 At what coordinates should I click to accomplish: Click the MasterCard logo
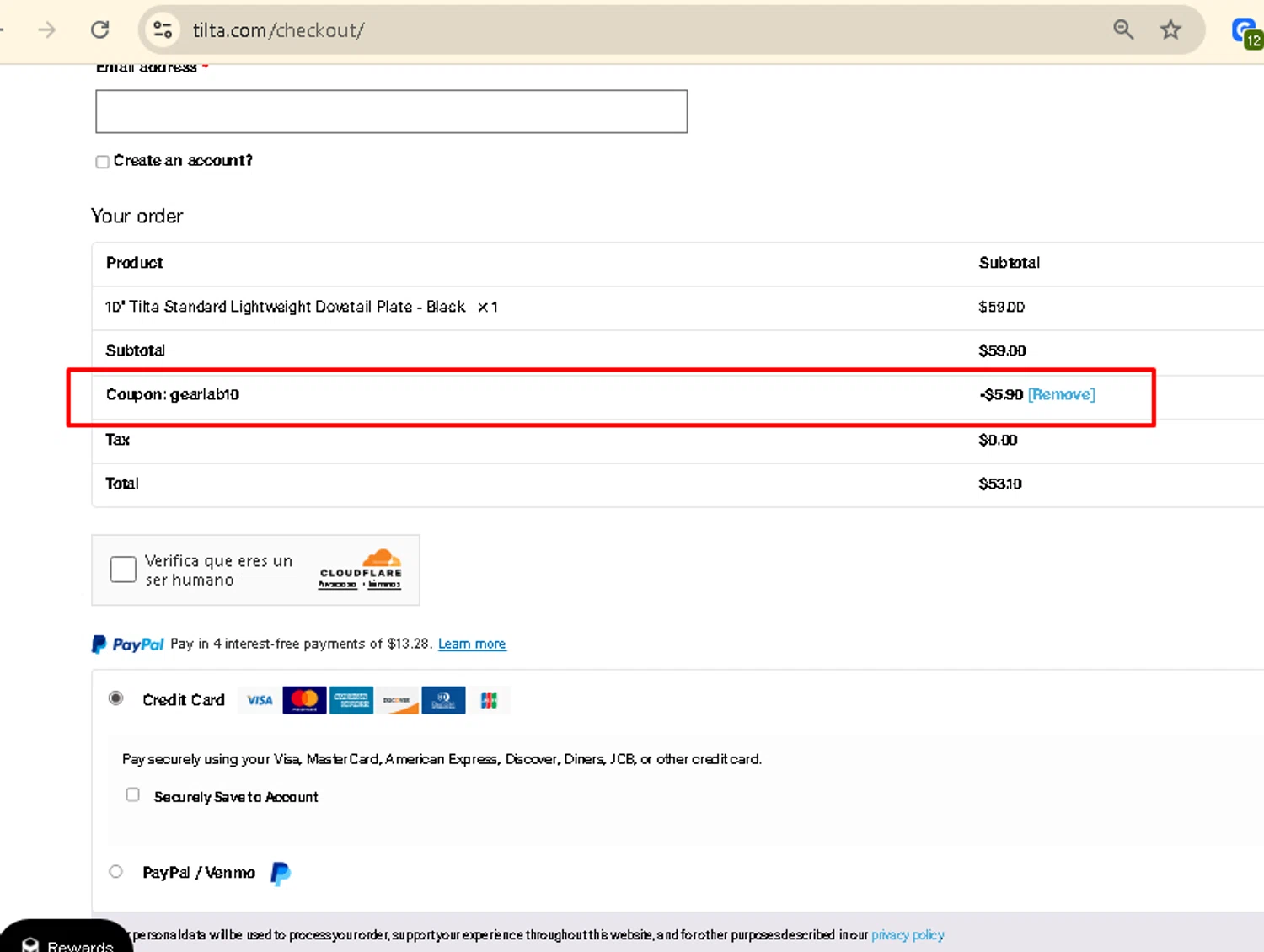click(x=304, y=700)
